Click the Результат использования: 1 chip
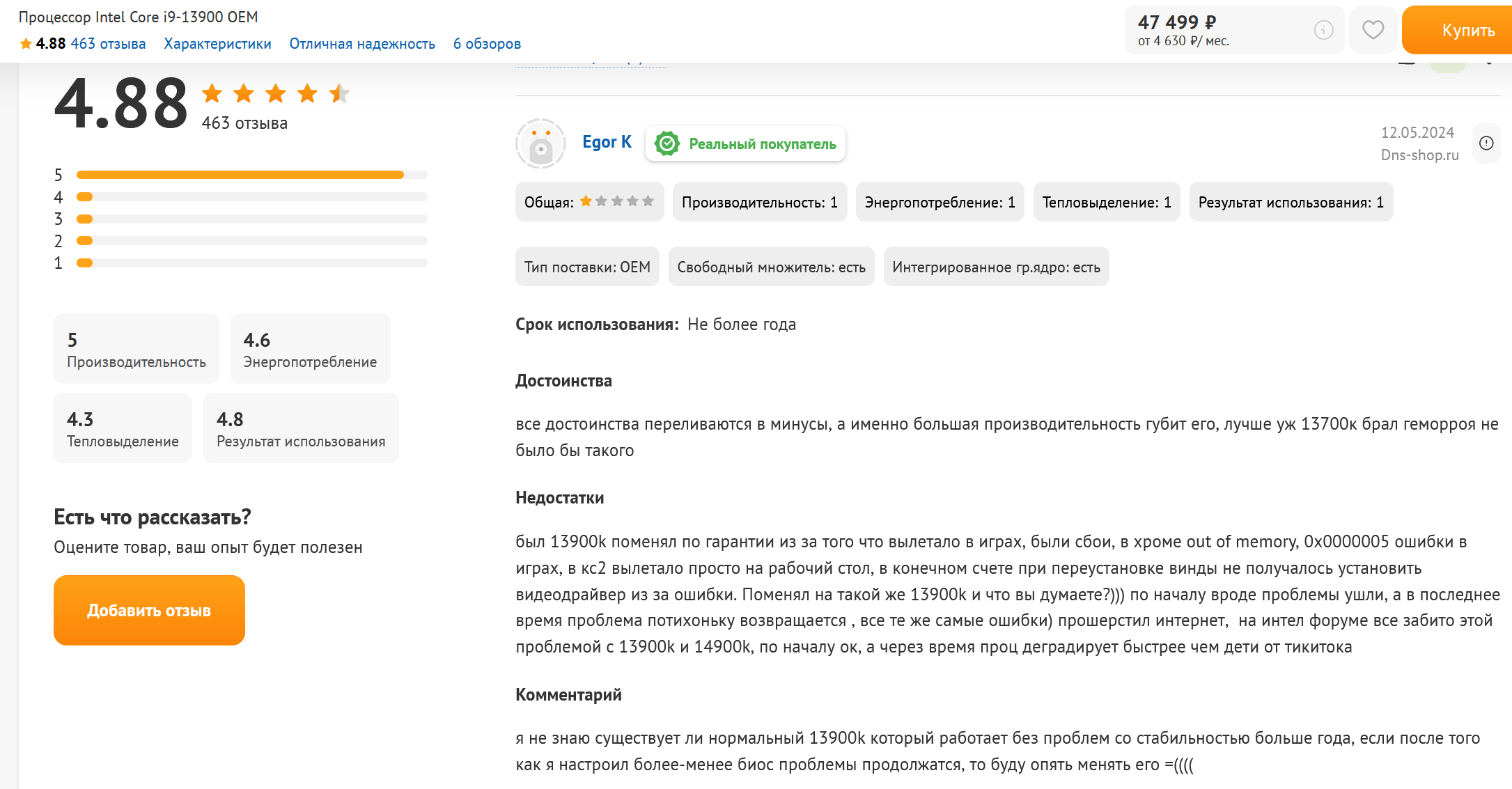 [x=1291, y=202]
